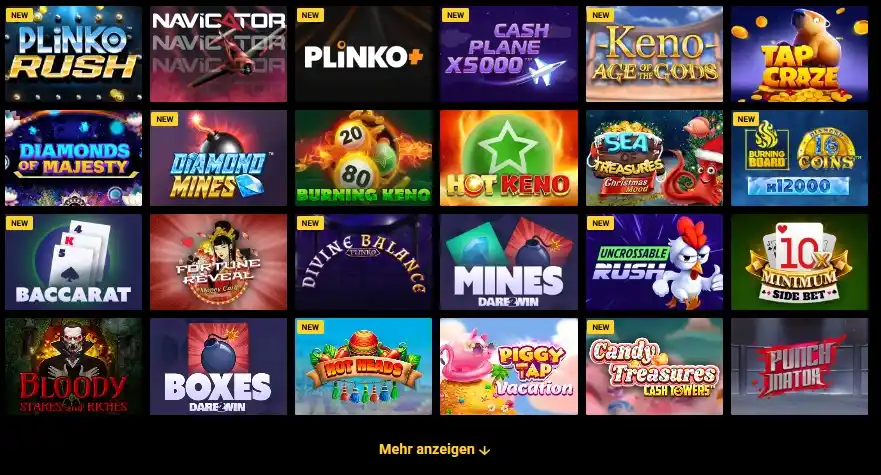Click the Keno Age of the Gods tile
Image resolution: width=881 pixels, height=475 pixels.
[x=654, y=54]
